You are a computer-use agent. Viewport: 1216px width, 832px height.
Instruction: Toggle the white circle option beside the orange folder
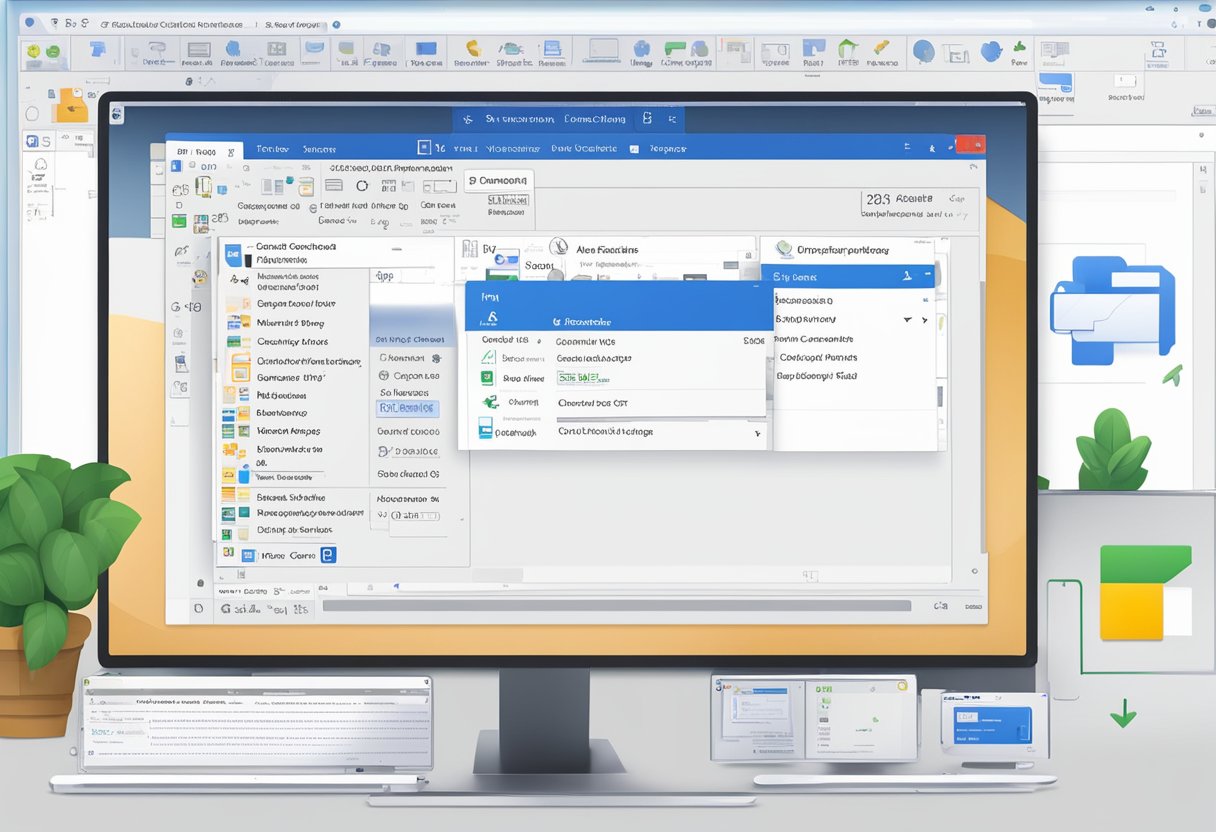click(31, 113)
